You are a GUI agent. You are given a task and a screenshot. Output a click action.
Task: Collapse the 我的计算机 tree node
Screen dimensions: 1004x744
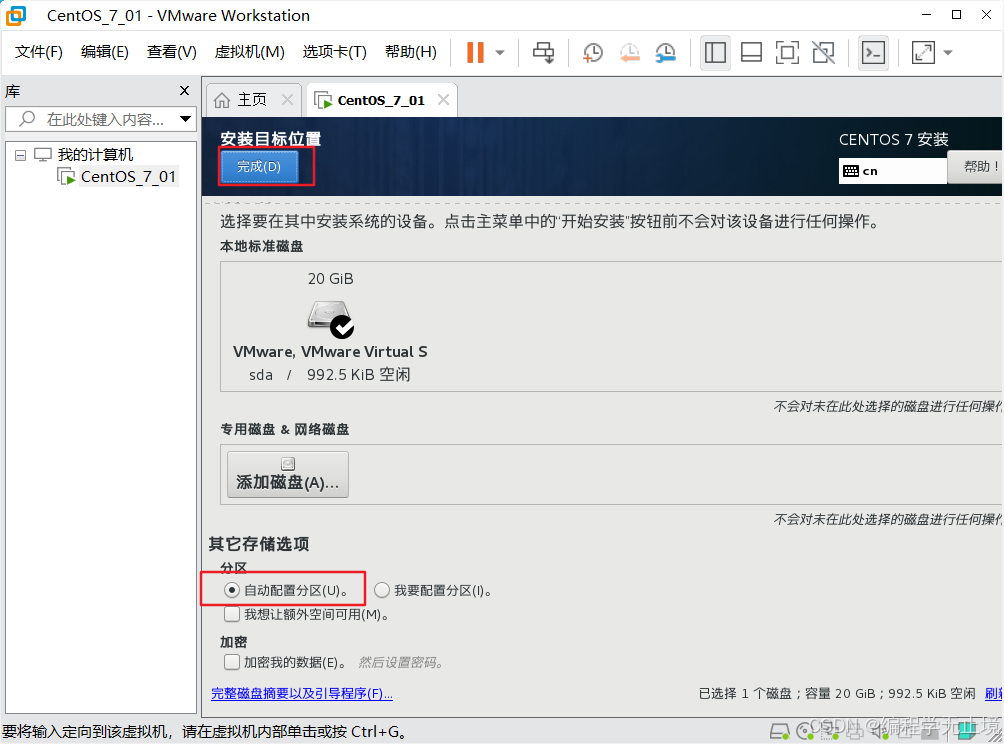tap(20, 155)
